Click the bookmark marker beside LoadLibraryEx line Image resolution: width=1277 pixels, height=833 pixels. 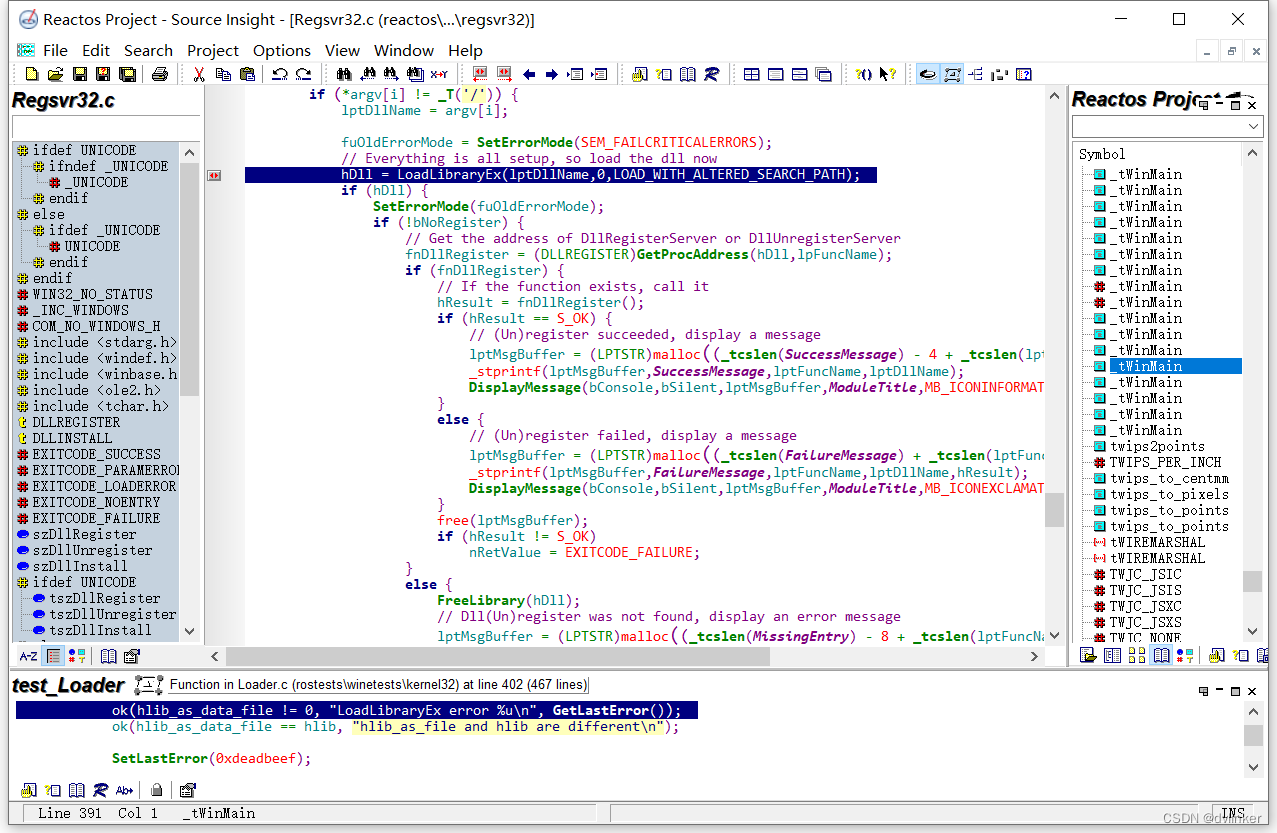[214, 175]
